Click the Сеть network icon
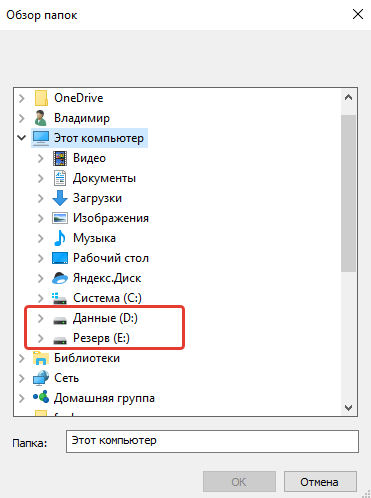 pos(41,378)
